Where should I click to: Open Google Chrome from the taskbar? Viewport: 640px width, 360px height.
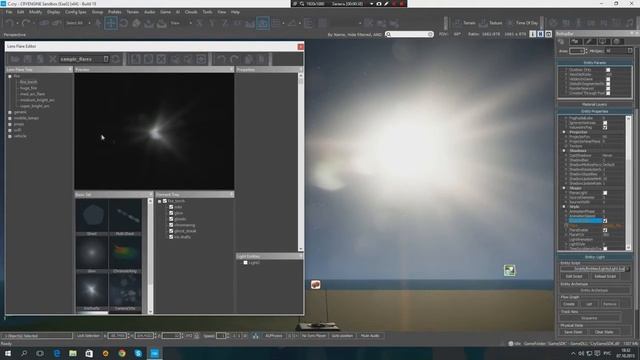(122, 353)
